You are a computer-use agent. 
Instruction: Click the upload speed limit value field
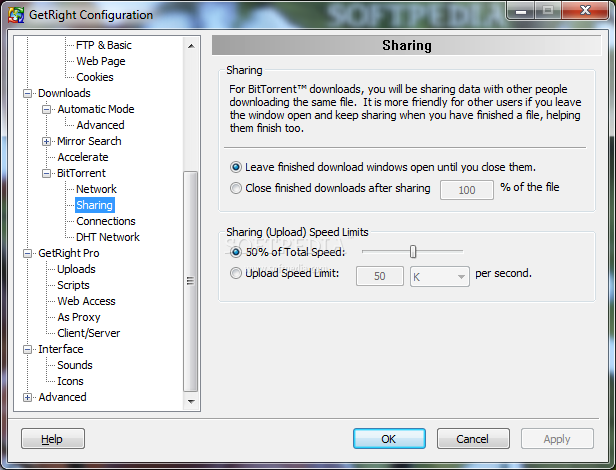click(x=380, y=276)
